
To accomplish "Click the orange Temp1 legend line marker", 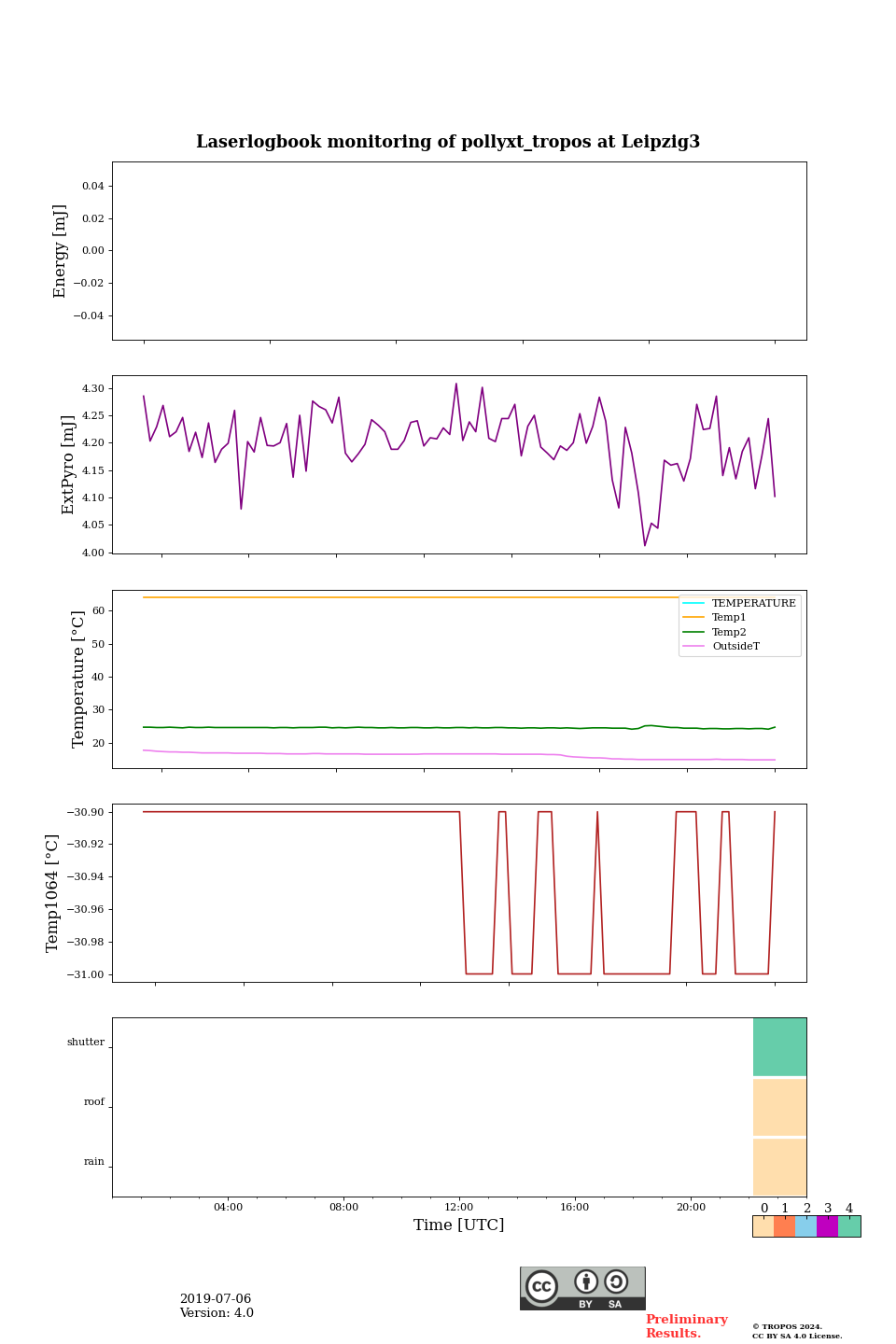I will click(x=693, y=618).
